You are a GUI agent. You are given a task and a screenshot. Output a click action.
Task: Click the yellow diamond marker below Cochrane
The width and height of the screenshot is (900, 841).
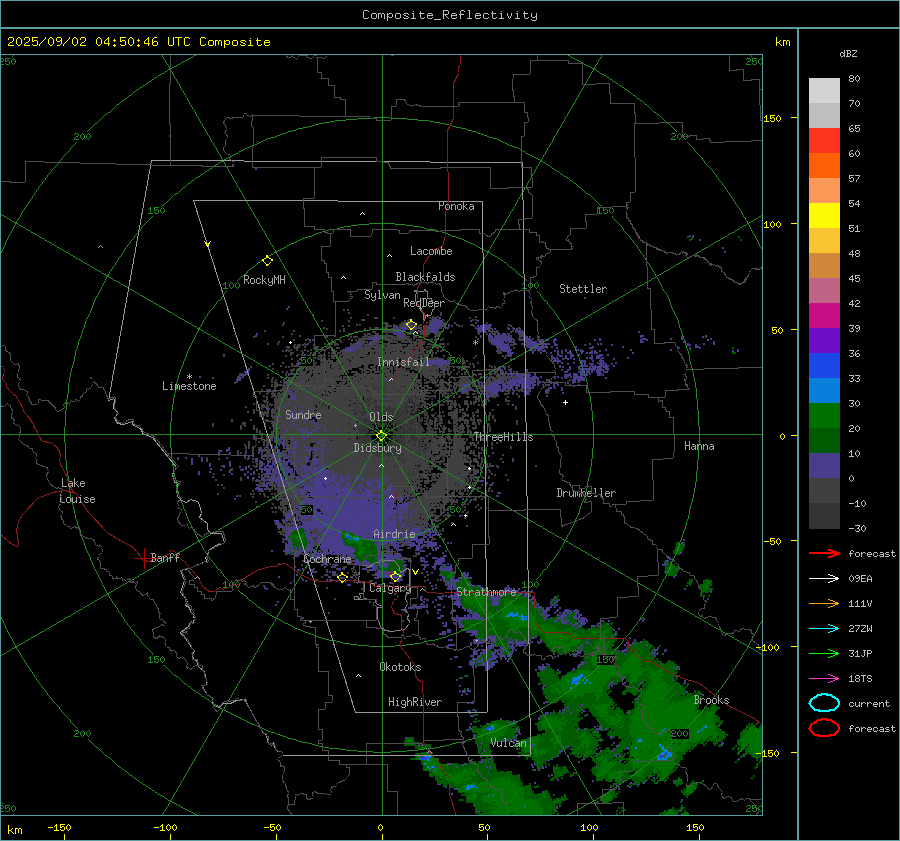342,577
